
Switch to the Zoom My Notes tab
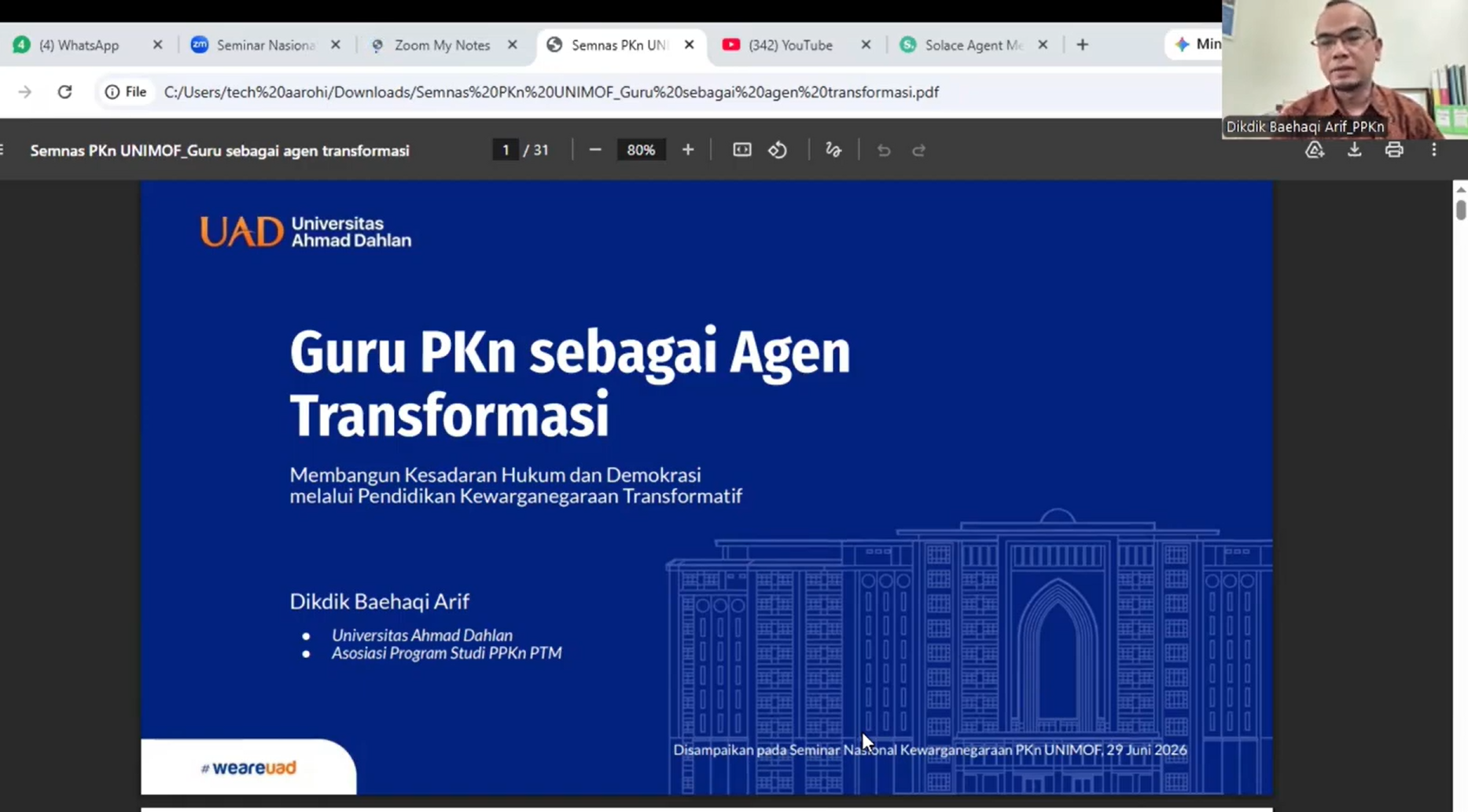pyautogui.click(x=442, y=45)
